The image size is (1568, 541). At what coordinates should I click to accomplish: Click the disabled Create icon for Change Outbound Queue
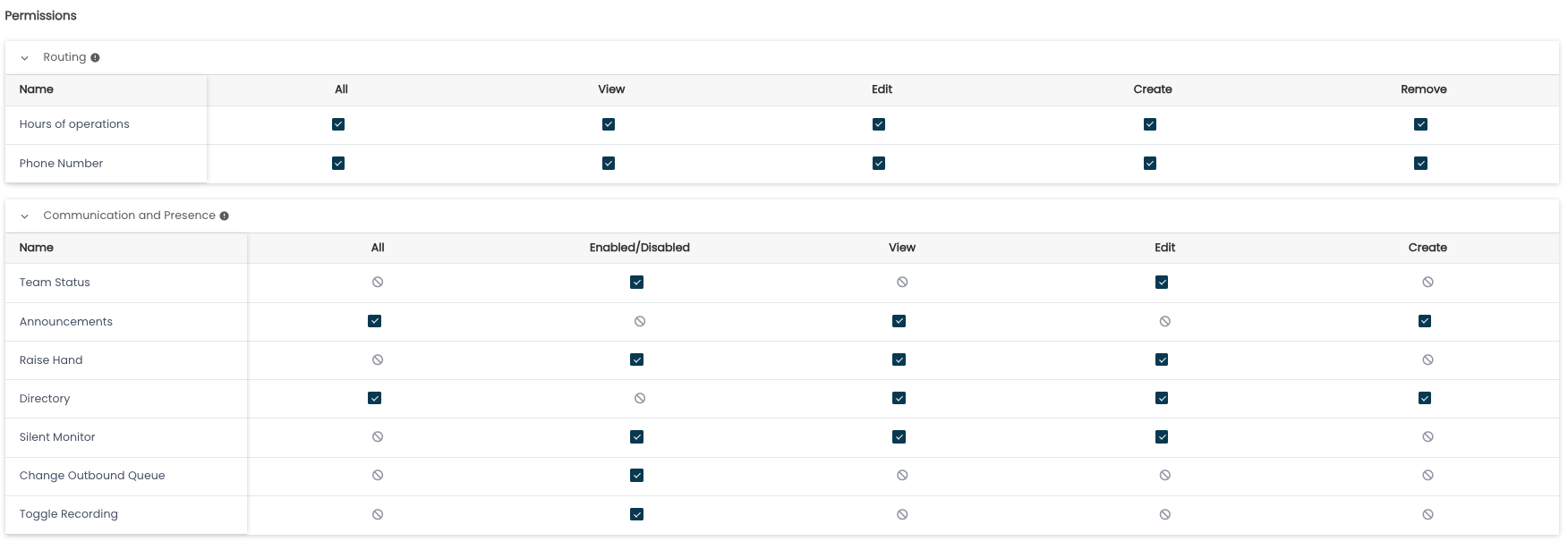pyautogui.click(x=1427, y=475)
